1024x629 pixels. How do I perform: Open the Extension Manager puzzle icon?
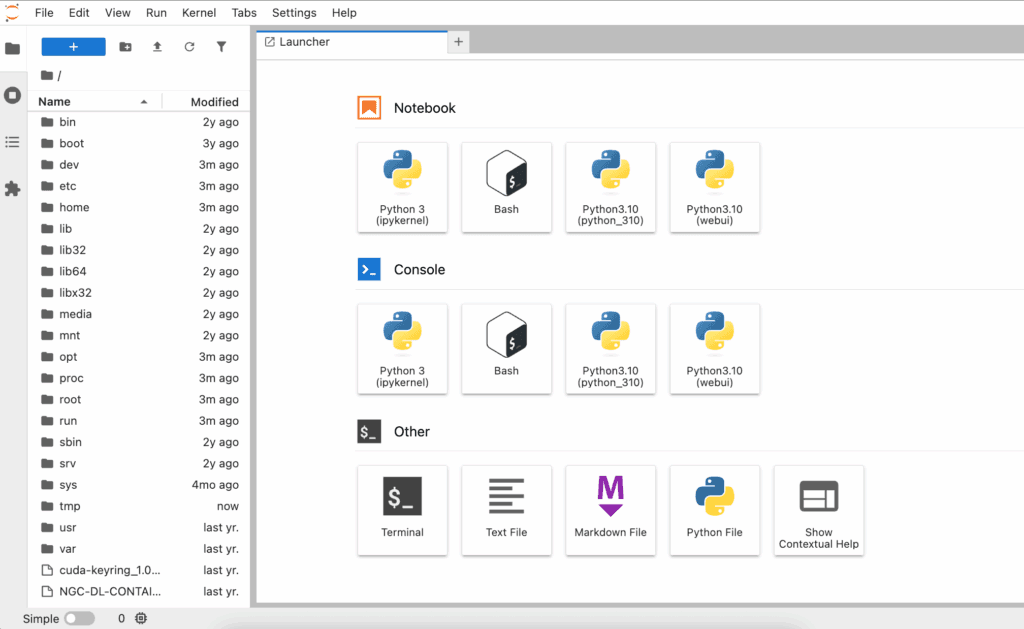12,188
